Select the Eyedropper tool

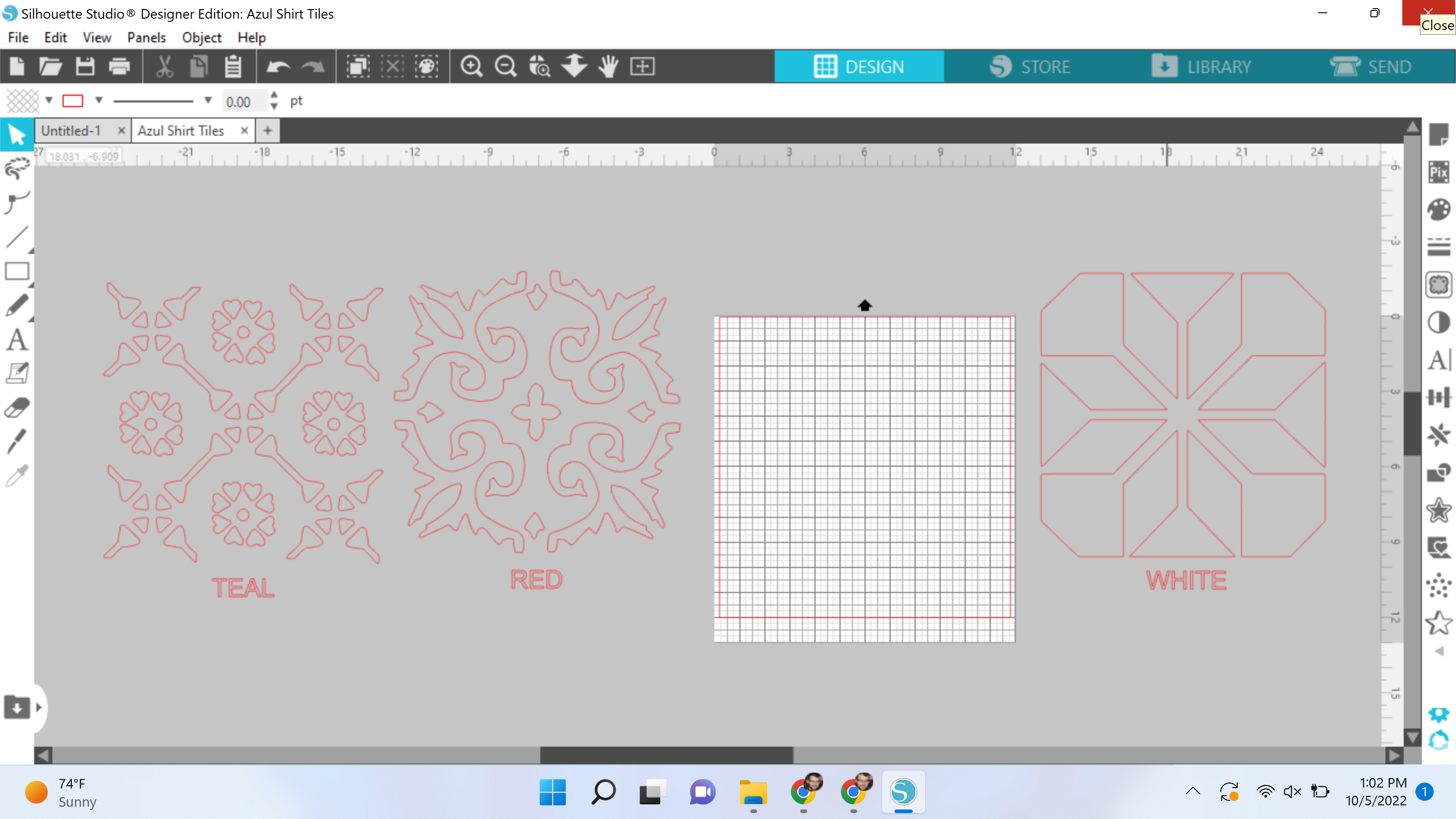[17, 475]
